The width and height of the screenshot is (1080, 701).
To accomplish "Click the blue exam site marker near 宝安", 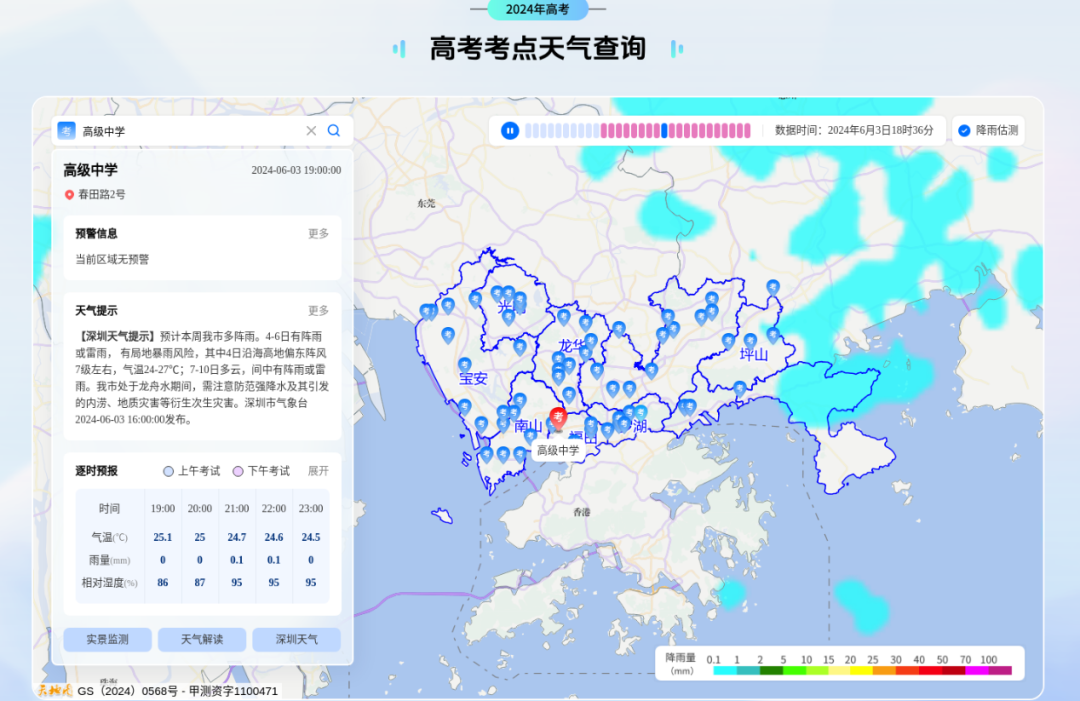I will 465,365.
